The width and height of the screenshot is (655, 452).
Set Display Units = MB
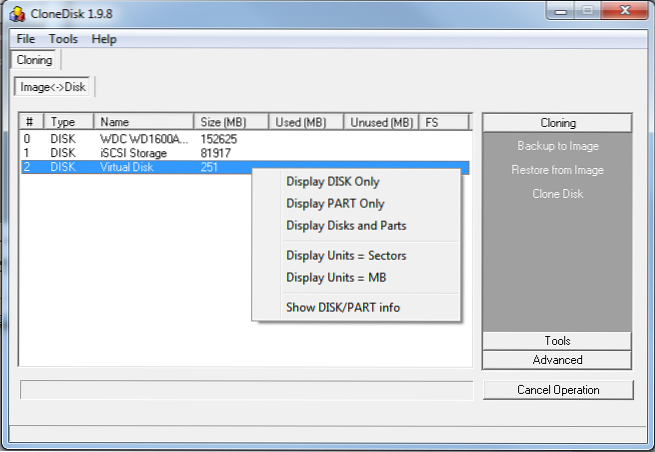tap(336, 278)
